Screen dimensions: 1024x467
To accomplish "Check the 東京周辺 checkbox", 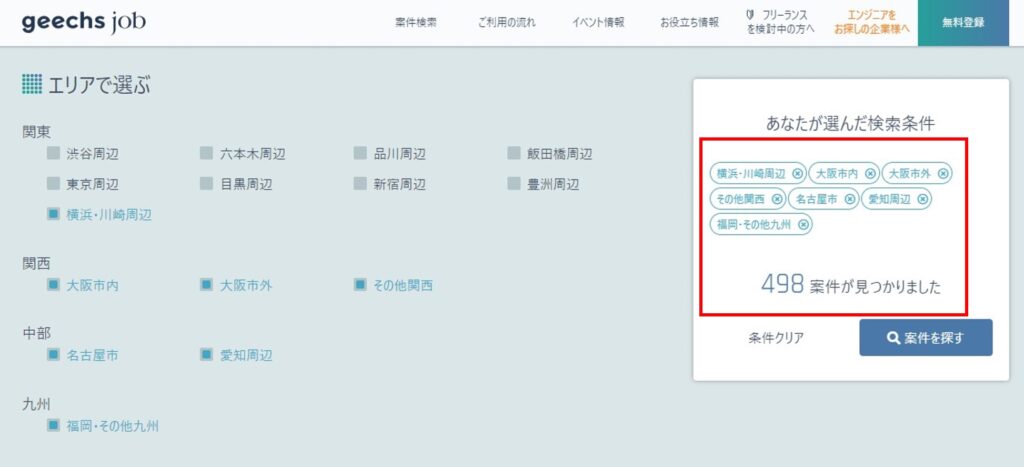I will 54,184.
